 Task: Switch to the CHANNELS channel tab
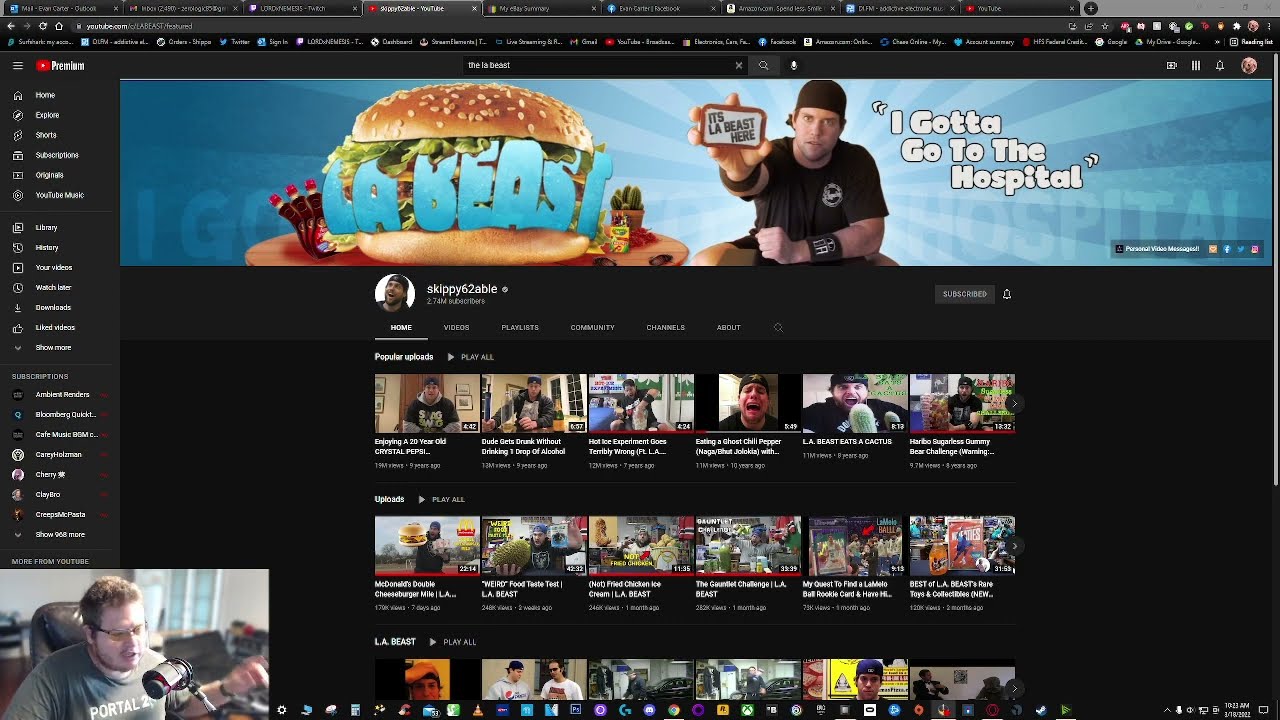(665, 328)
